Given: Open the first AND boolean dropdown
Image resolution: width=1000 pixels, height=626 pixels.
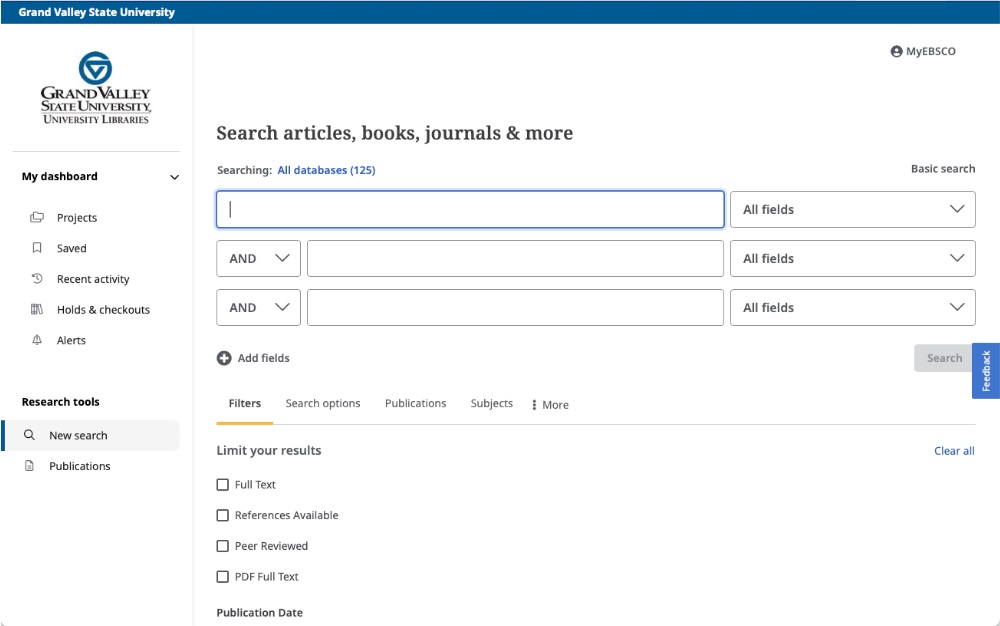Looking at the screenshot, I should (x=258, y=258).
